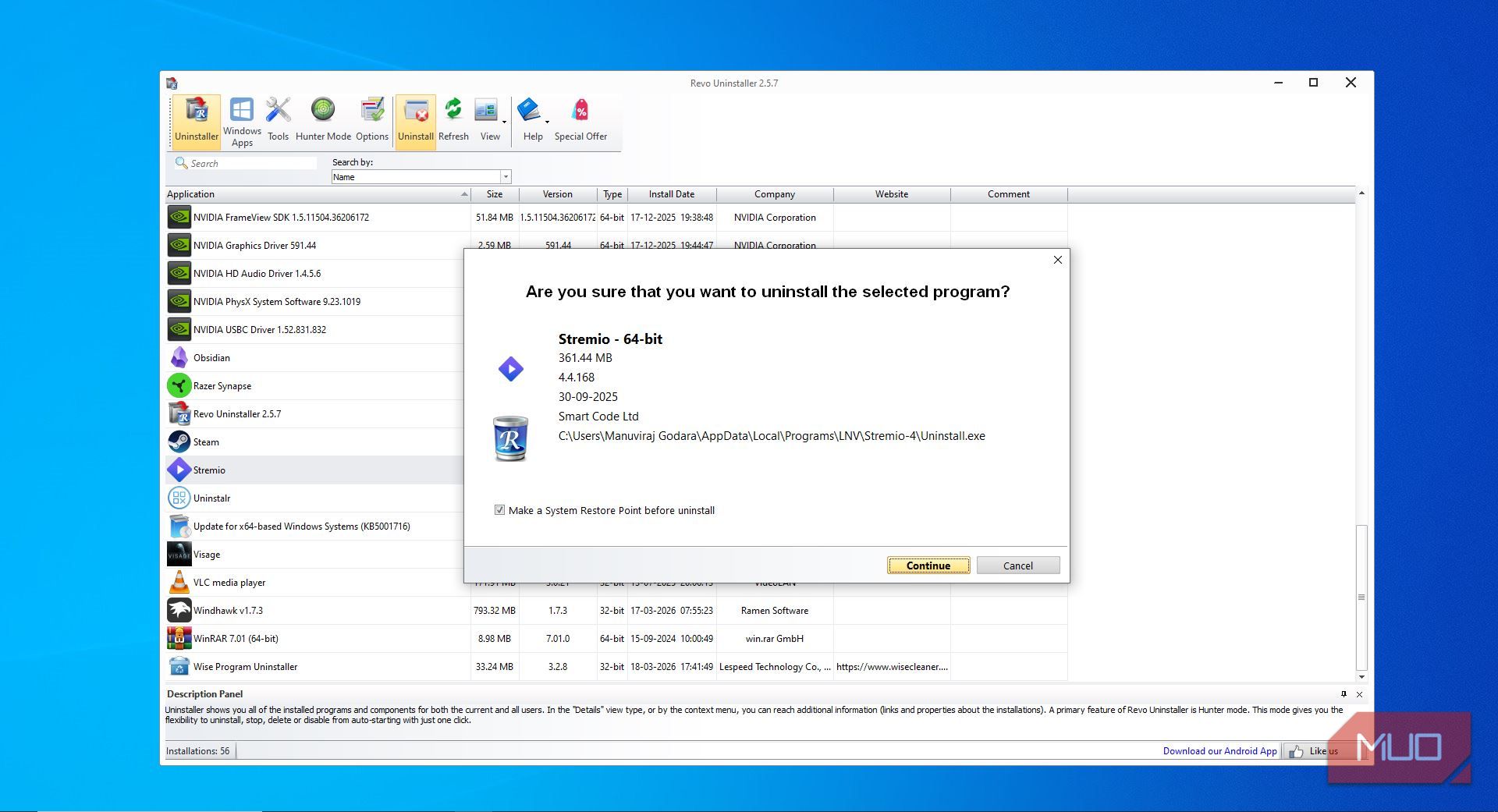1498x812 pixels.
Task: Select the Steam app icon
Action: coord(179,441)
